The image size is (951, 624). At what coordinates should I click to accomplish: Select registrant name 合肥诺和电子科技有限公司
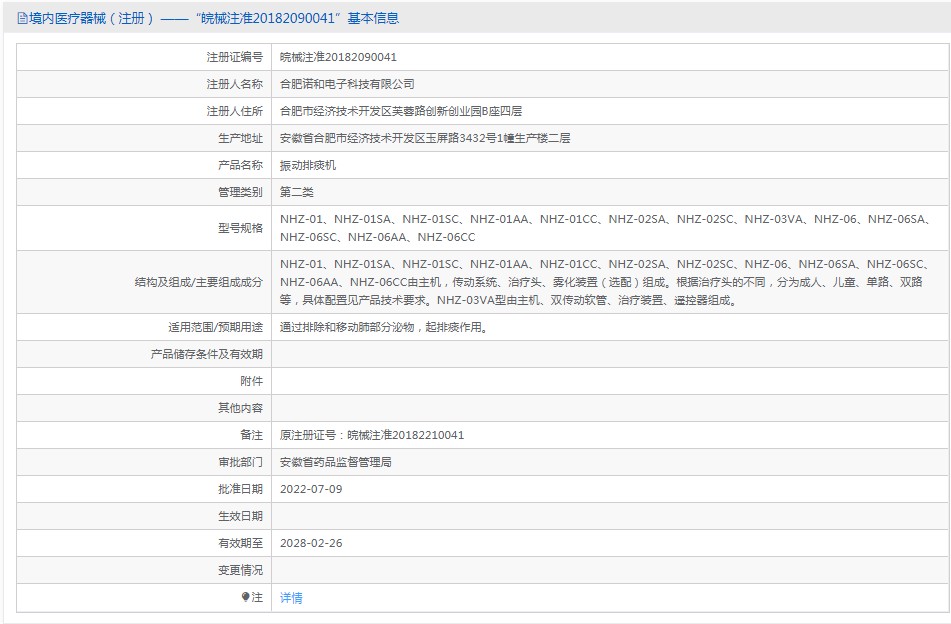[348, 84]
